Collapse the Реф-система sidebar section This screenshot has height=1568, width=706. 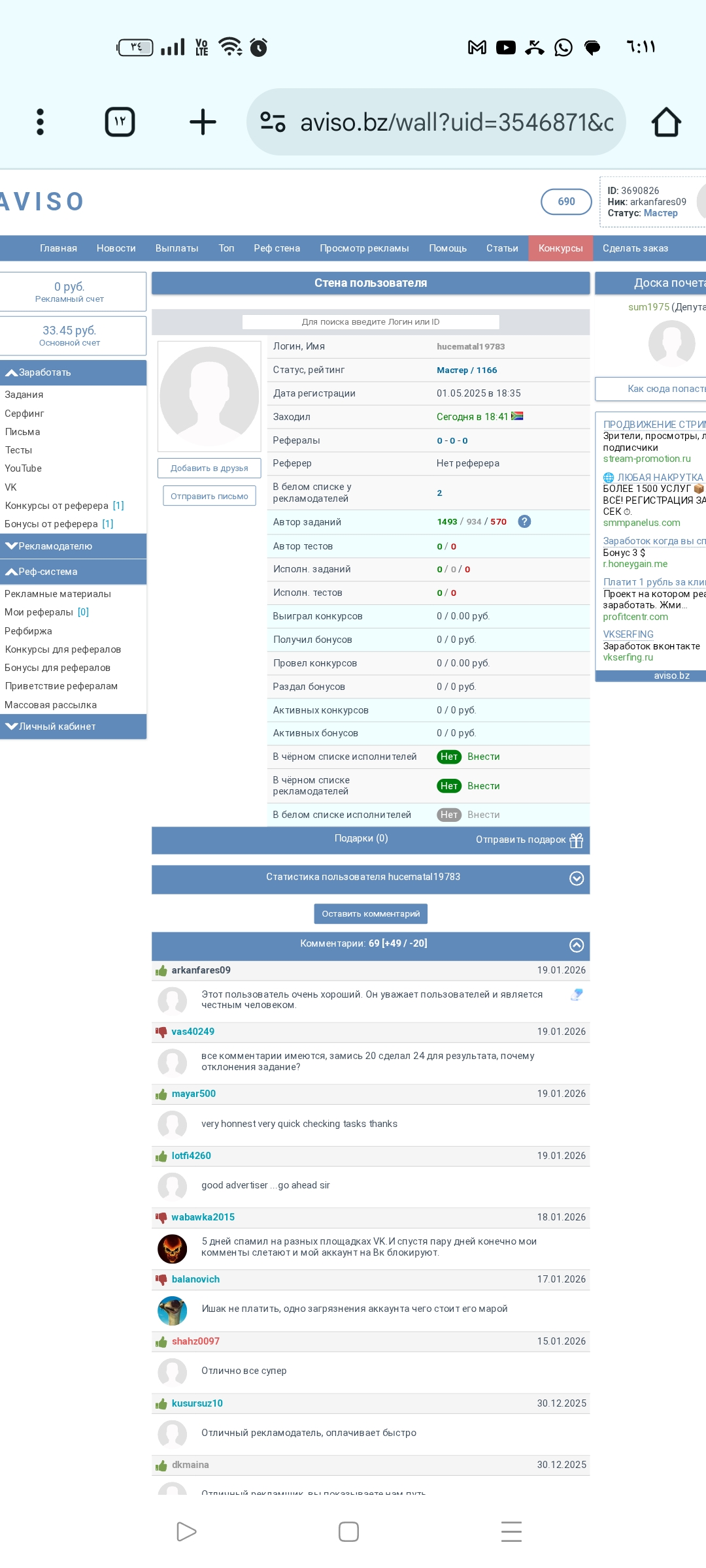tap(73, 572)
